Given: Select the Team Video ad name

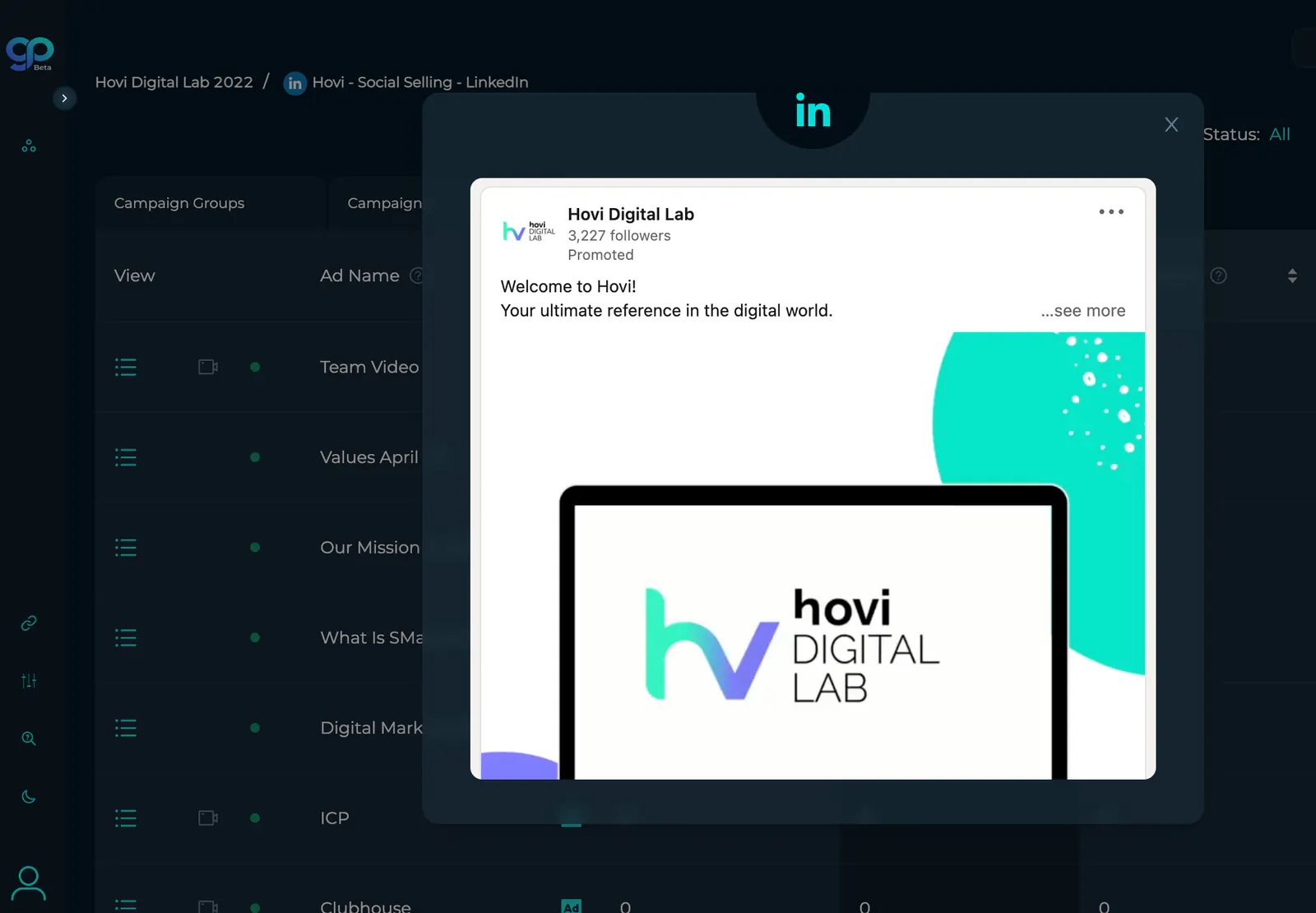Looking at the screenshot, I should coord(369,367).
